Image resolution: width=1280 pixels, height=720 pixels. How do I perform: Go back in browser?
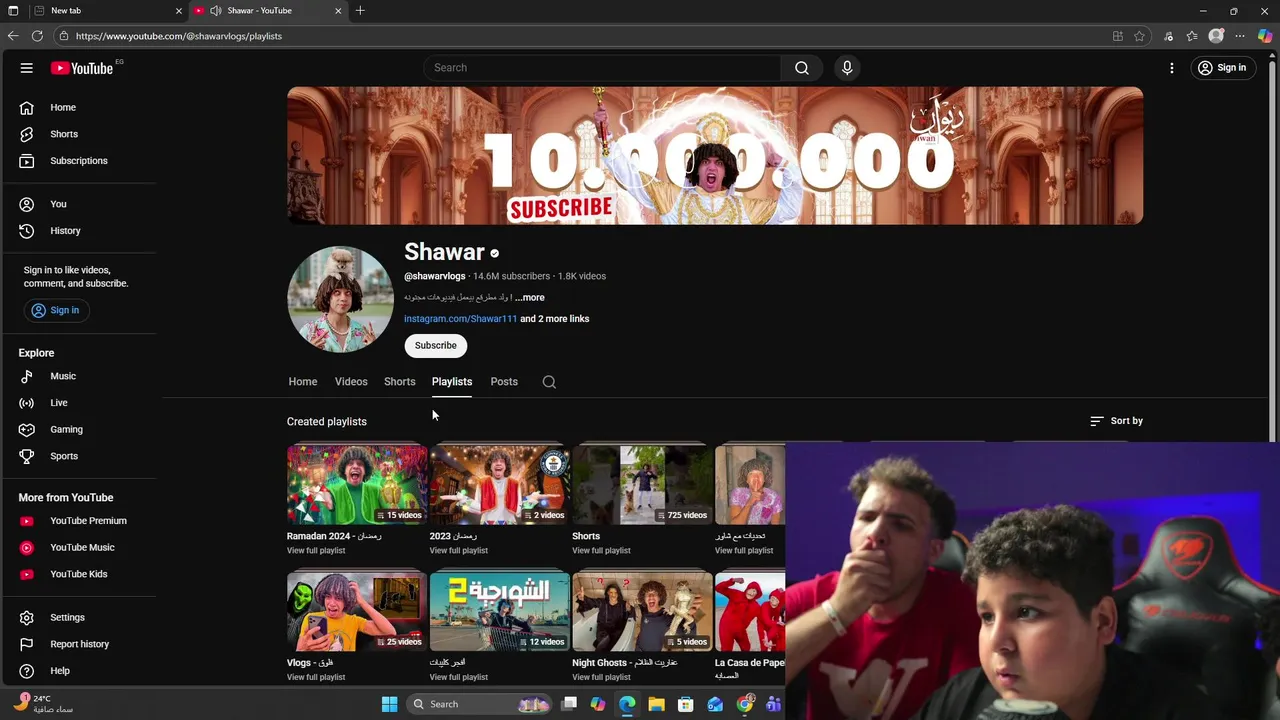pyautogui.click(x=13, y=36)
